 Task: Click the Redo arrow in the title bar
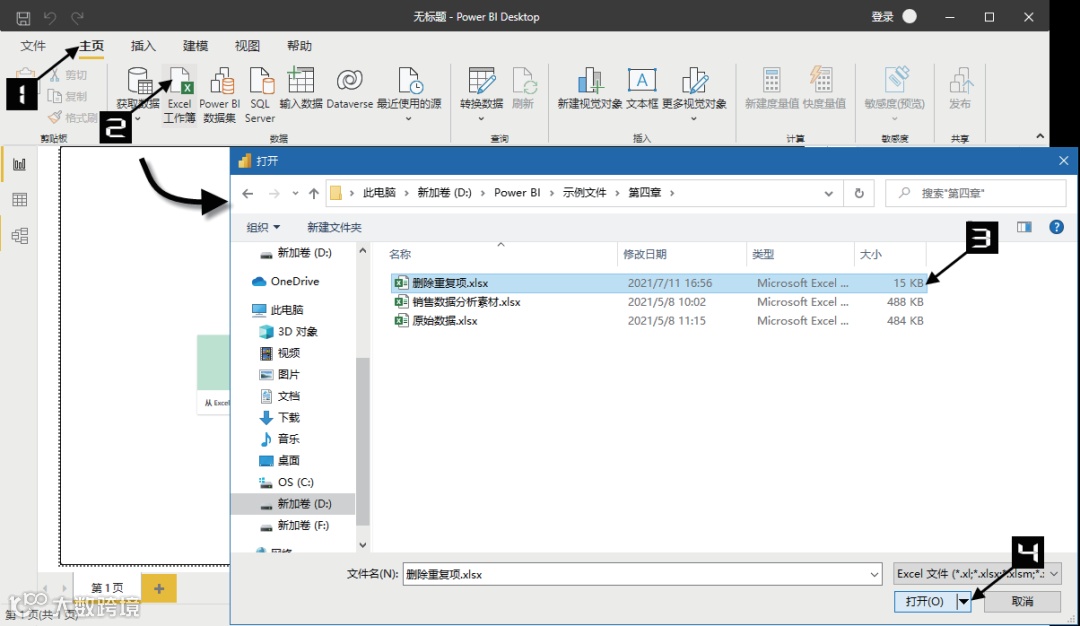77,17
